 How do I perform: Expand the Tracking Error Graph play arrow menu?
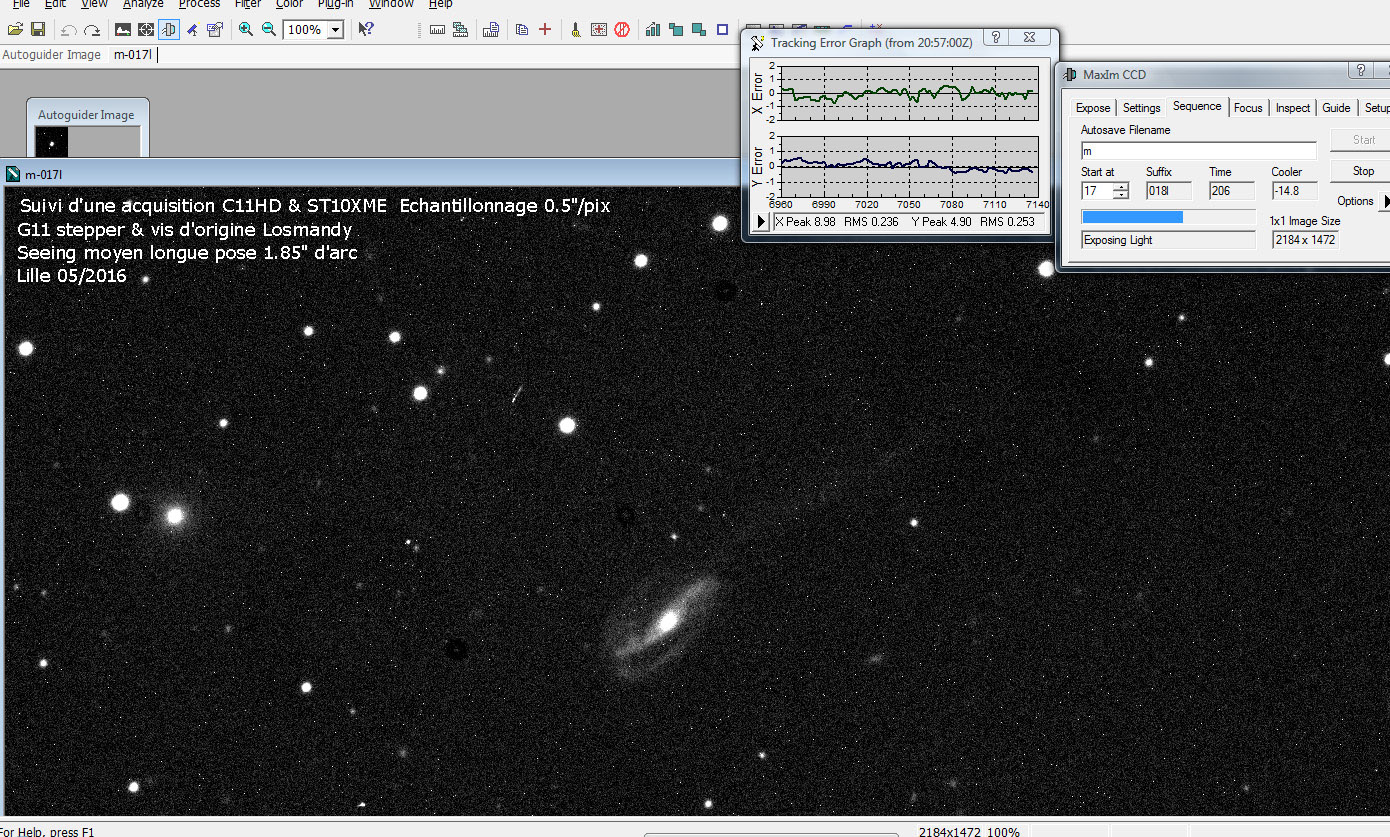pos(762,222)
